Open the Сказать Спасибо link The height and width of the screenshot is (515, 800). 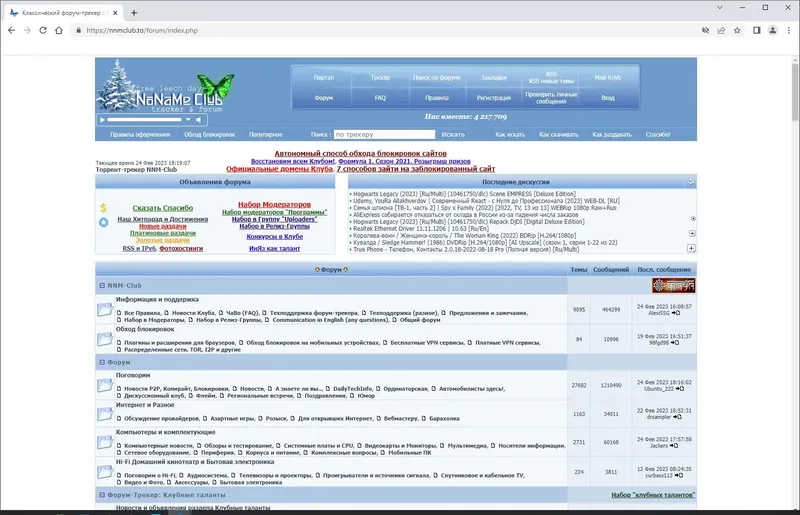pyautogui.click(x=163, y=208)
